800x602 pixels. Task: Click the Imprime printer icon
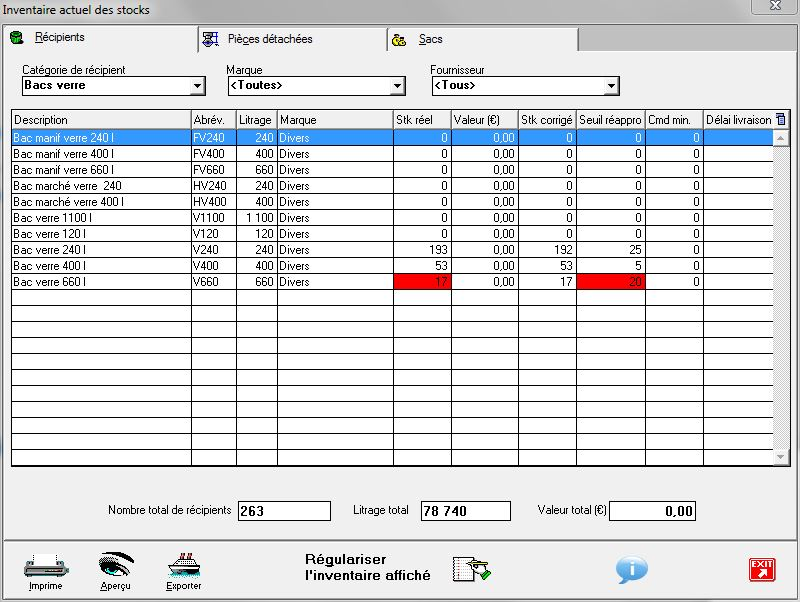(45, 567)
